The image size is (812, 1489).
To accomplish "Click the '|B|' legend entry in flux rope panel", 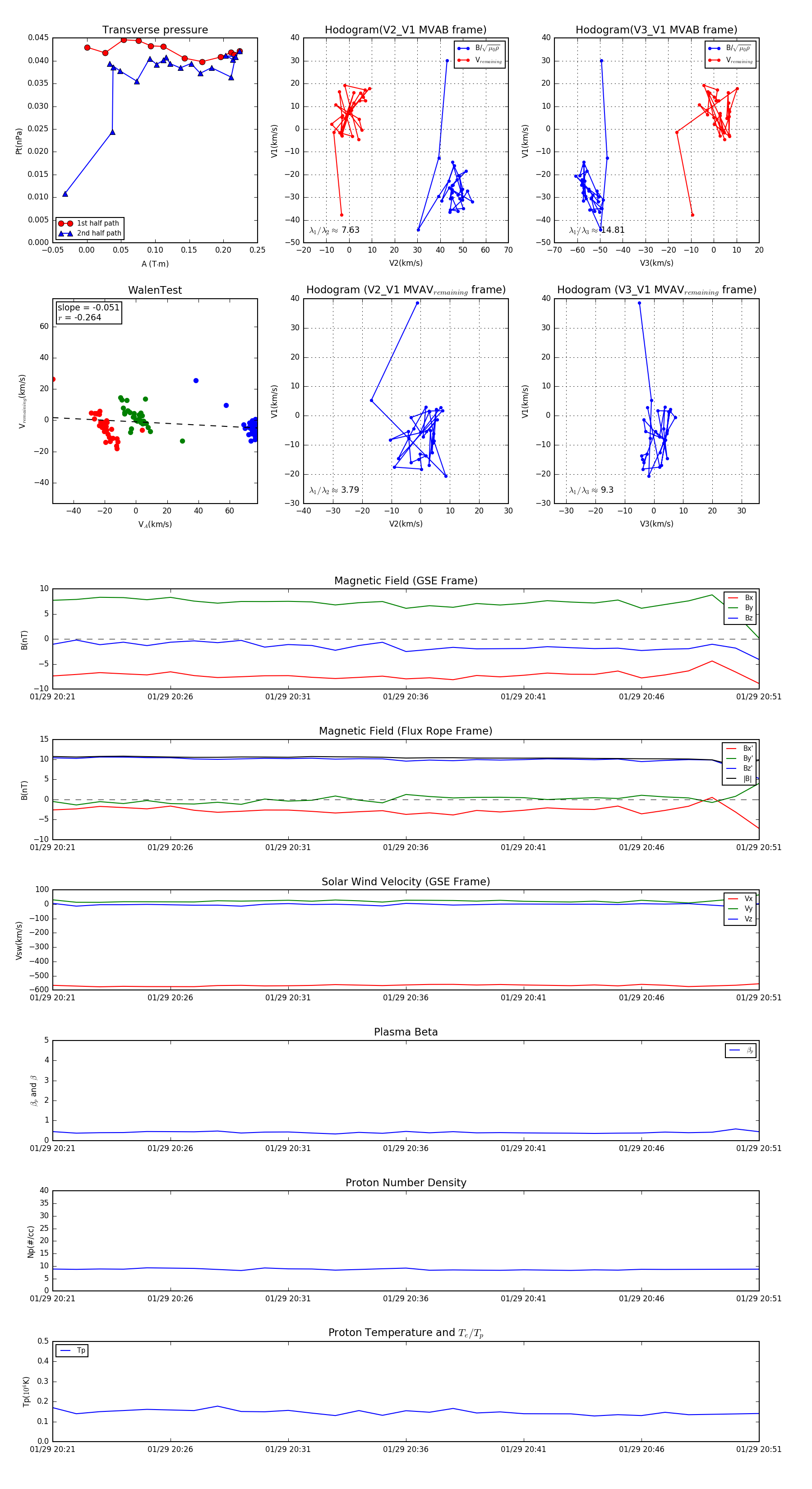I will [740, 779].
